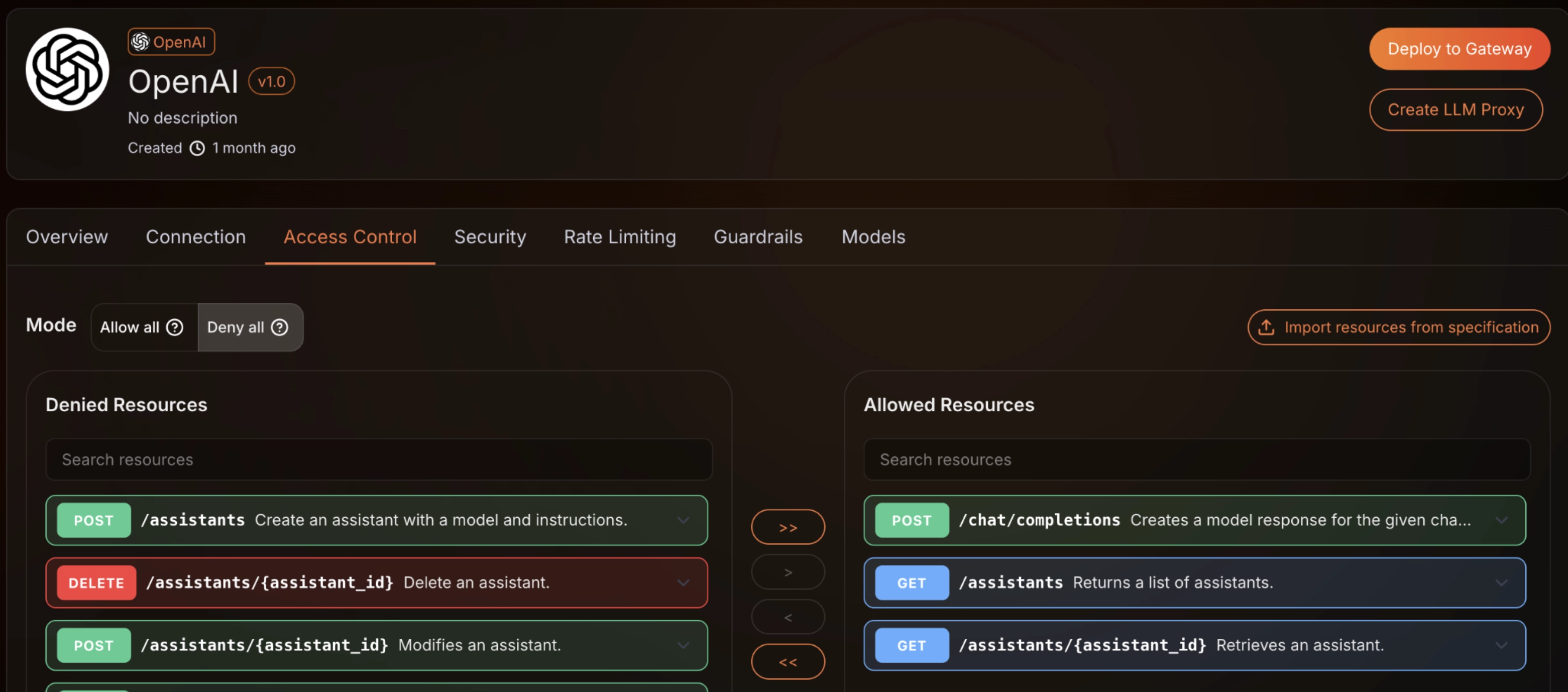Click the single right arrow transfer control
The height and width of the screenshot is (692, 1568).
[788, 572]
